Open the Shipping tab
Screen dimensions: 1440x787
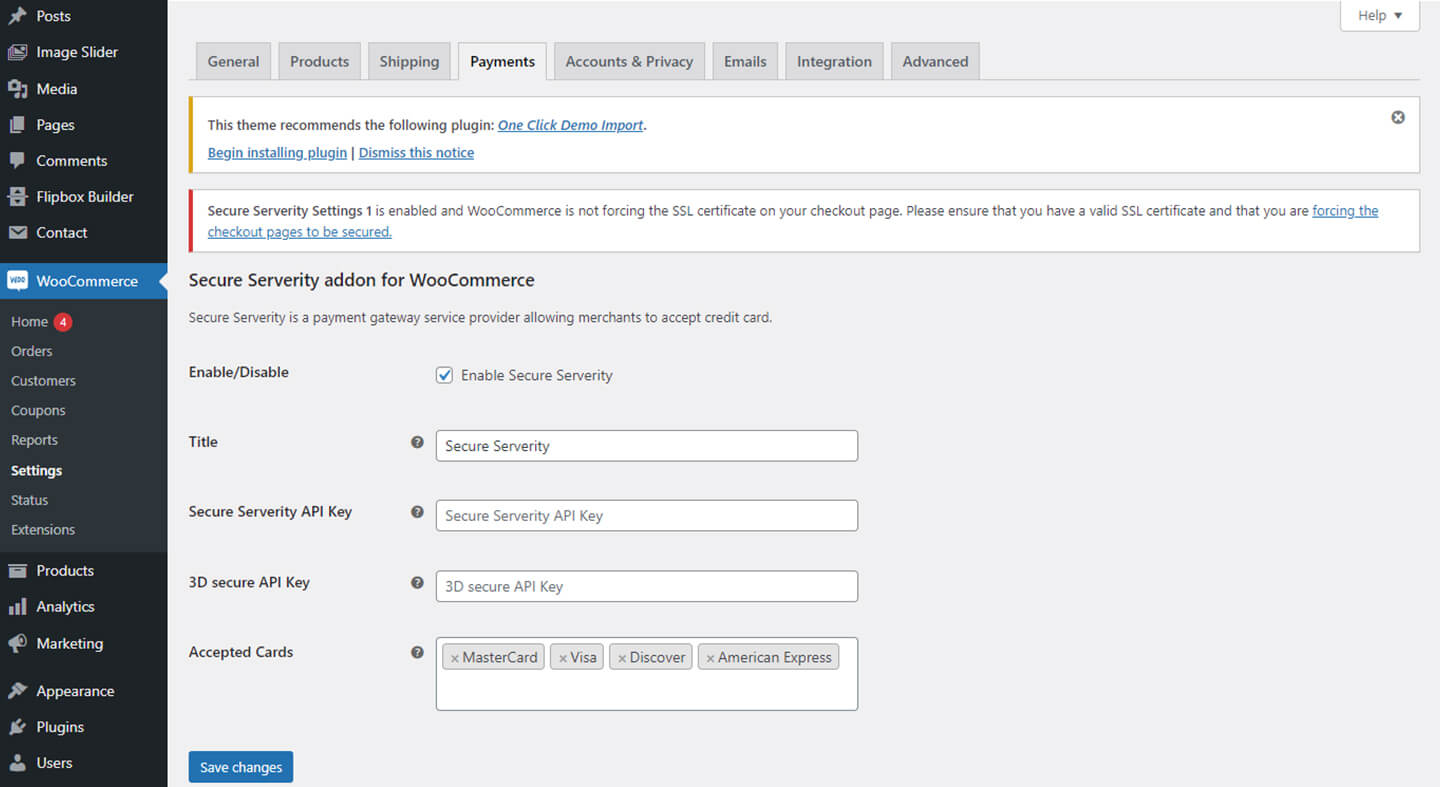(409, 61)
